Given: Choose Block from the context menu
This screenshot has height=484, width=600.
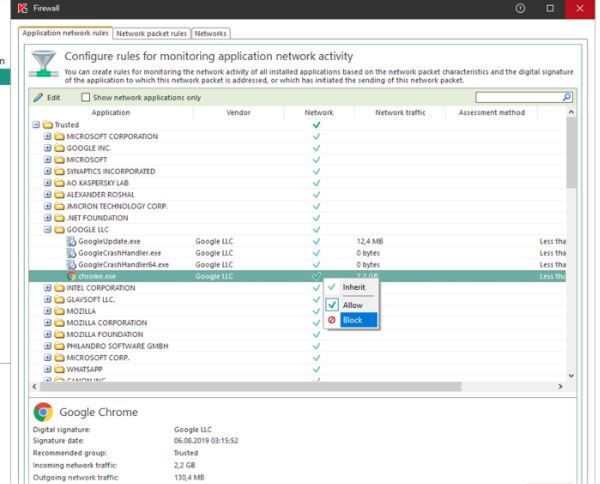Looking at the screenshot, I should [x=352, y=320].
